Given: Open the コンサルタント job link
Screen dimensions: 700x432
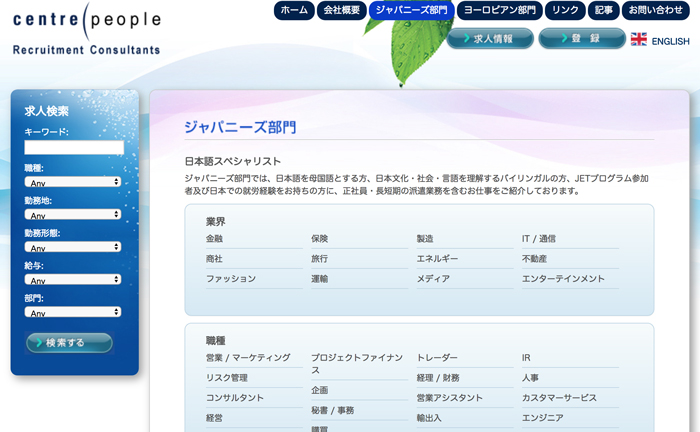Looking at the screenshot, I should 235,398.
